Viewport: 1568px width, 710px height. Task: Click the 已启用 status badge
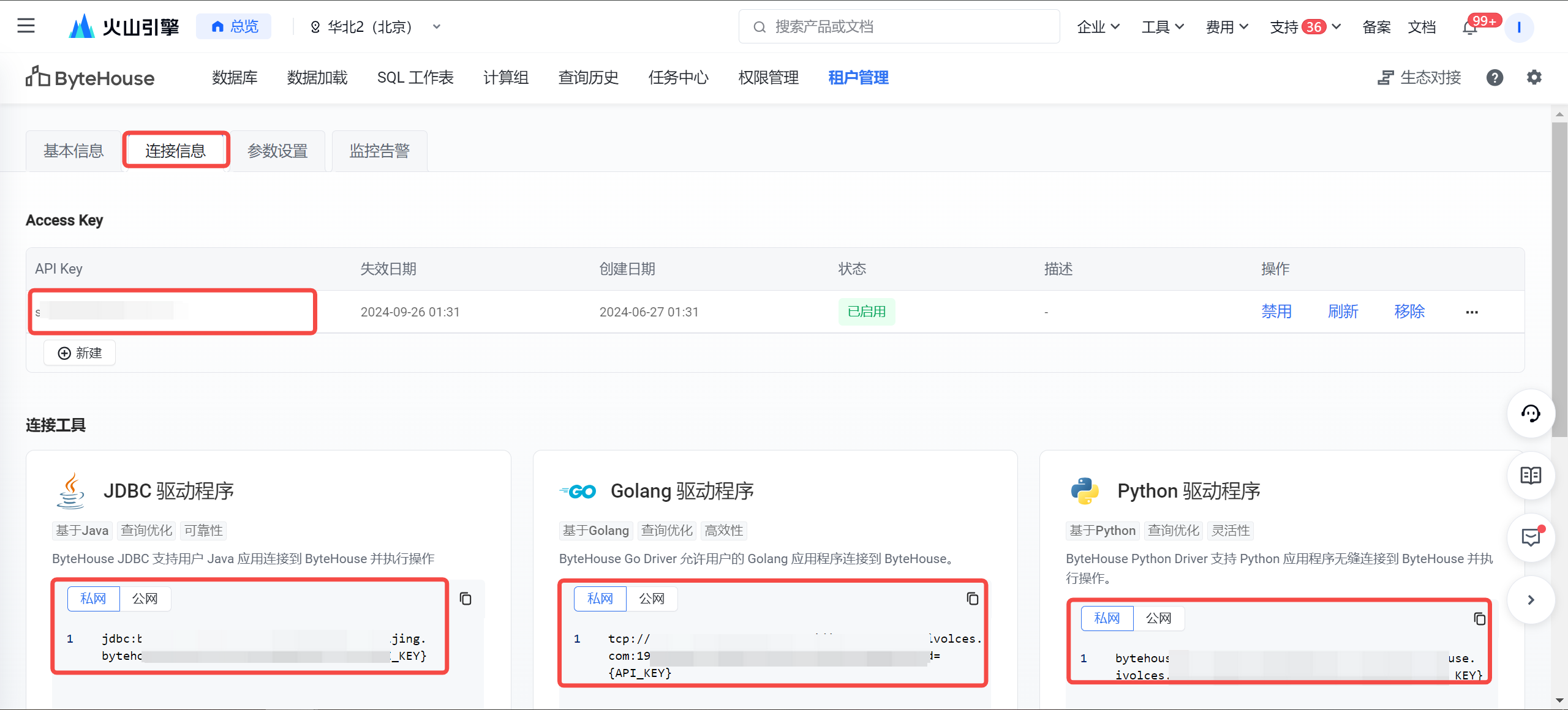(867, 312)
